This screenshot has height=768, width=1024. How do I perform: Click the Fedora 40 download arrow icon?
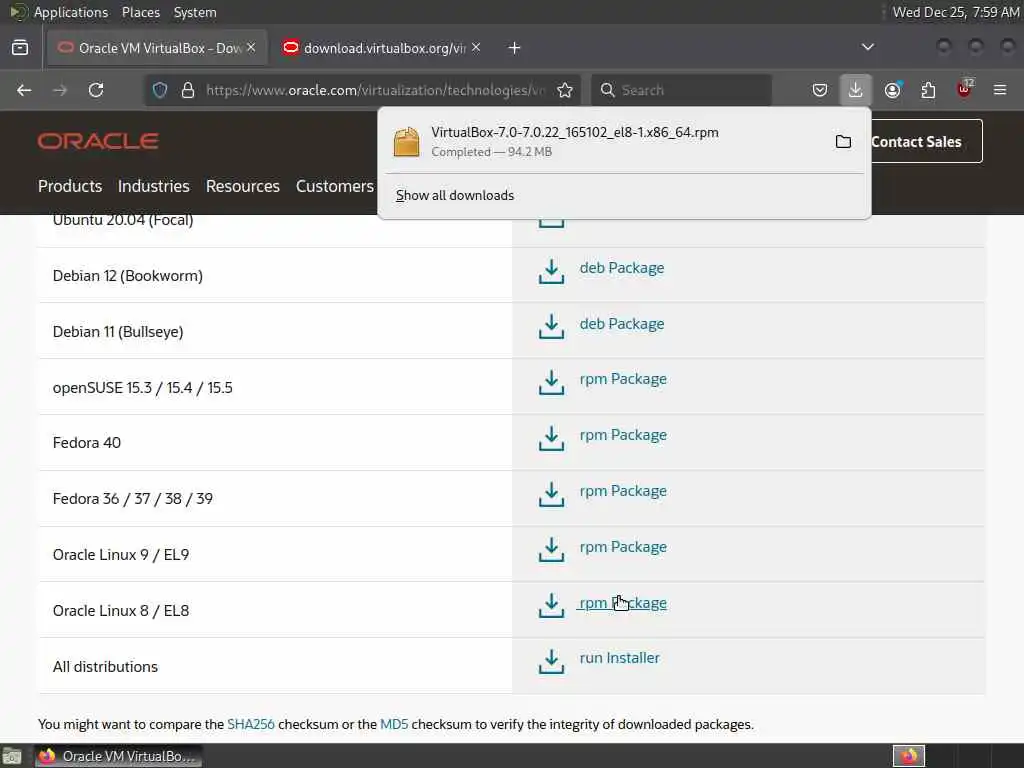point(551,438)
